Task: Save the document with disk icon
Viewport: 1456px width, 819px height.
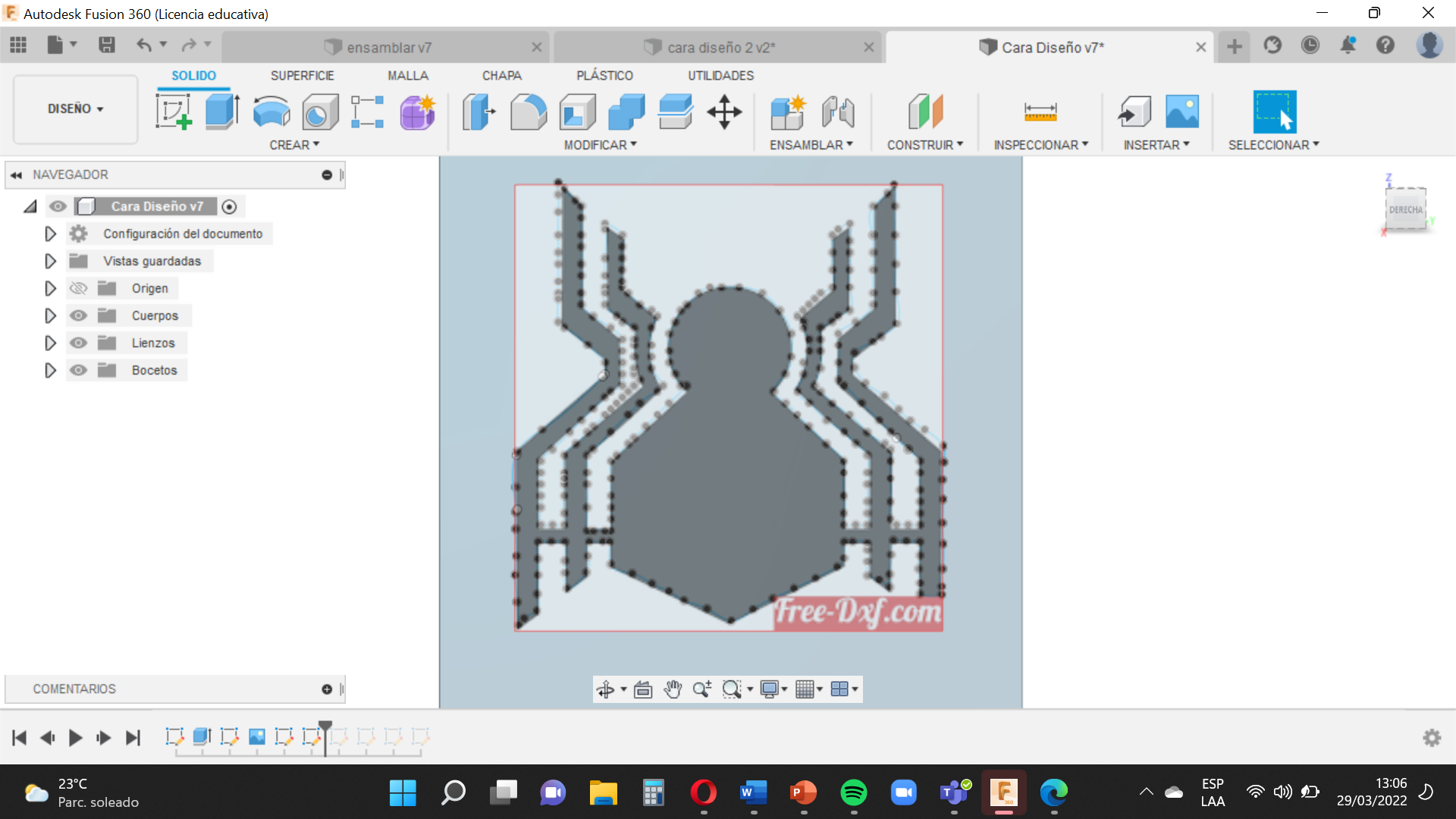Action: pos(107,45)
